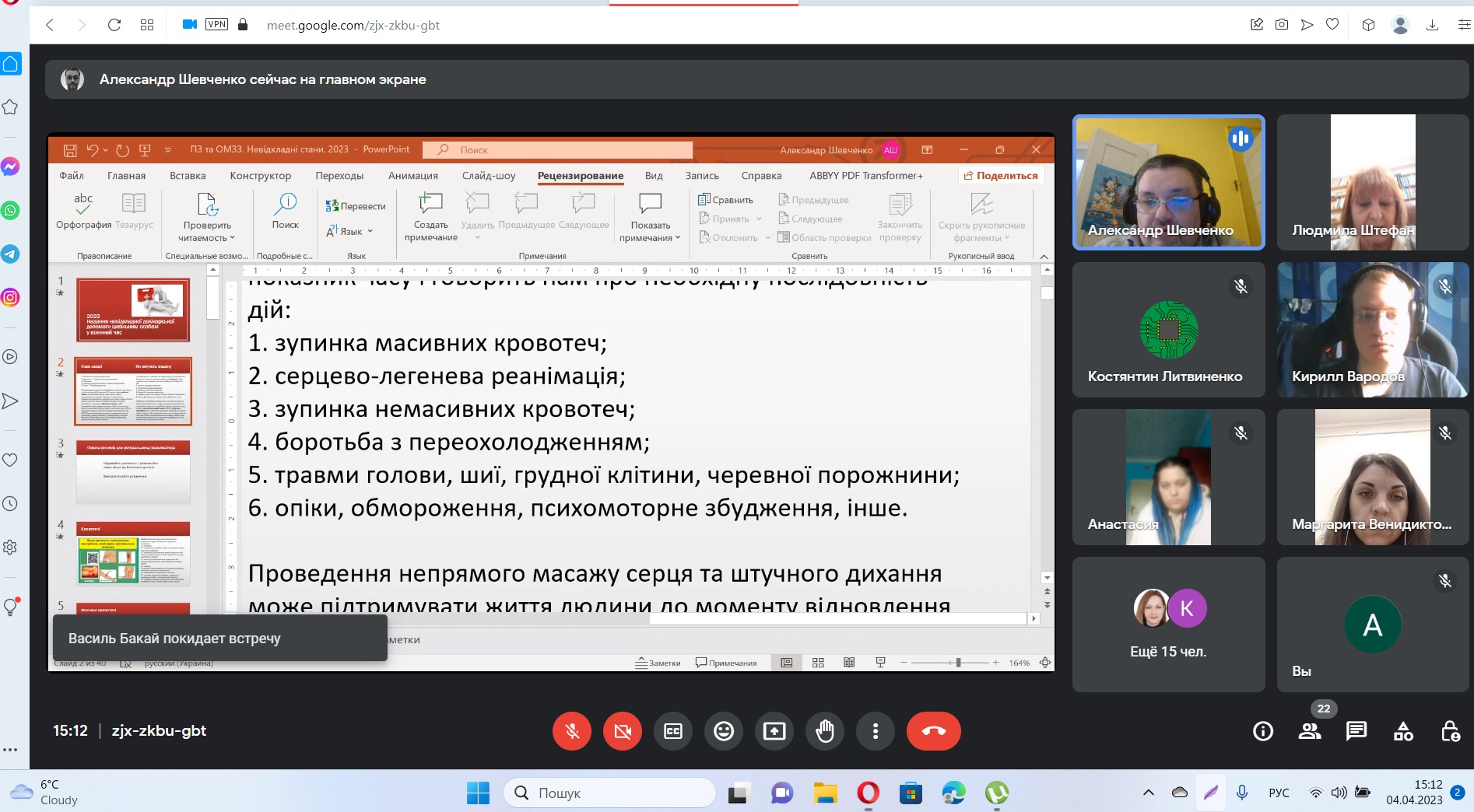1474x812 pixels.
Task: Open host controls lock icon
Action: 1450,731
